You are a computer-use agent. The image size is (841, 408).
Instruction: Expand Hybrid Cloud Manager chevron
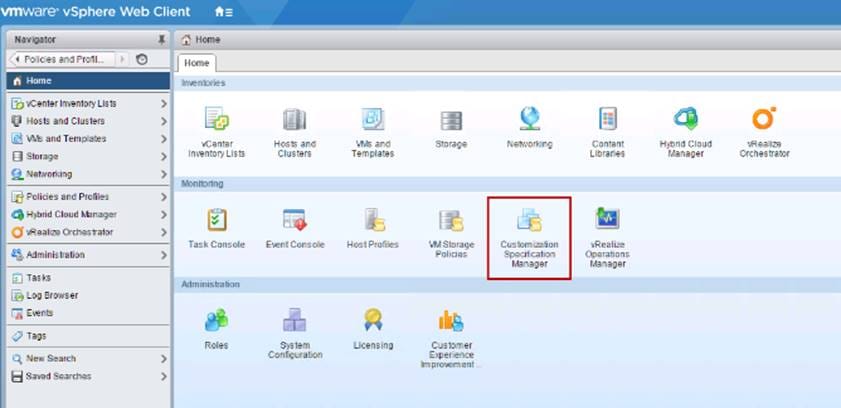pos(164,214)
